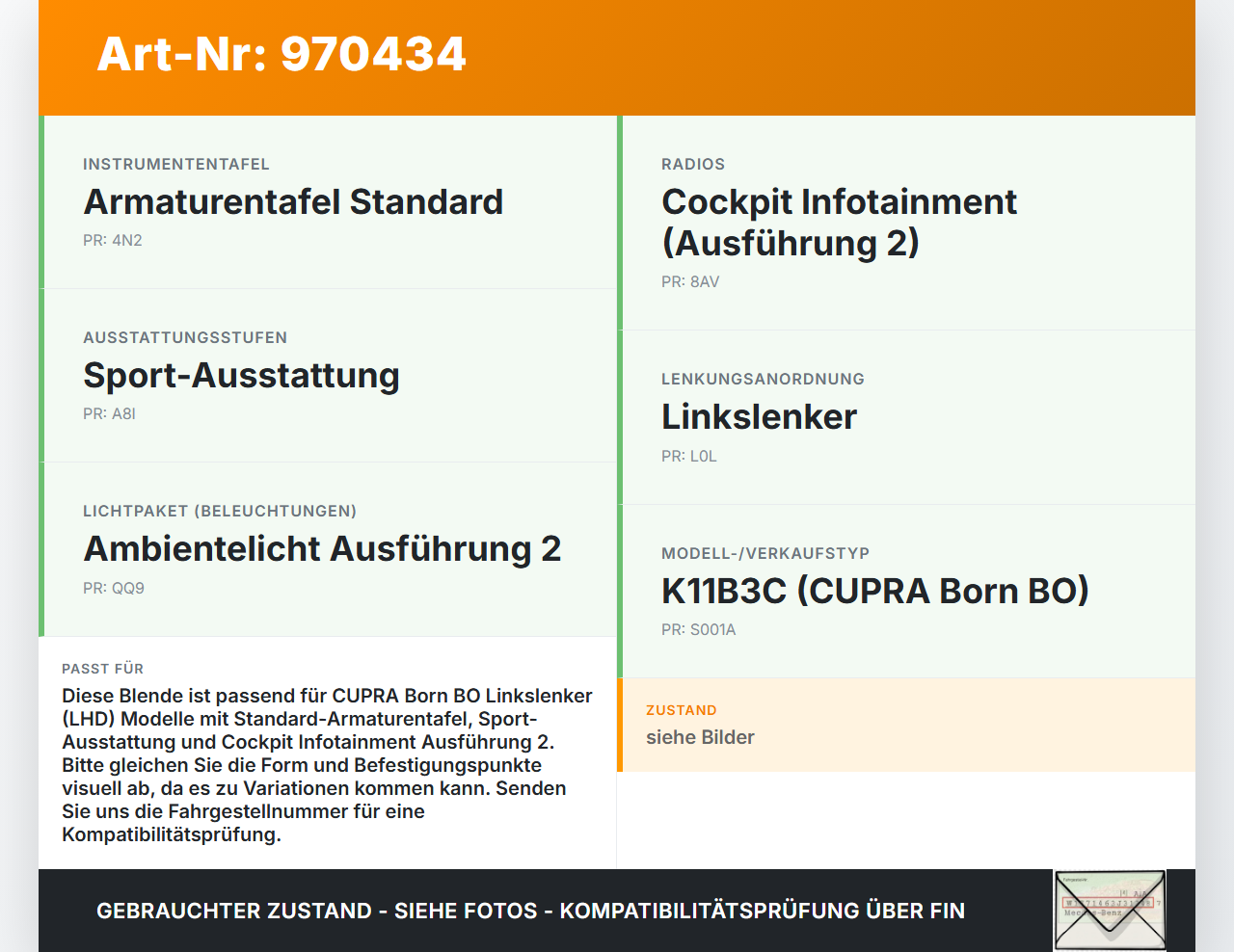Select the Linkslenker entry under LENKUNGSANORDNUNG
Image resolution: width=1234 pixels, height=952 pixels.
759,417
